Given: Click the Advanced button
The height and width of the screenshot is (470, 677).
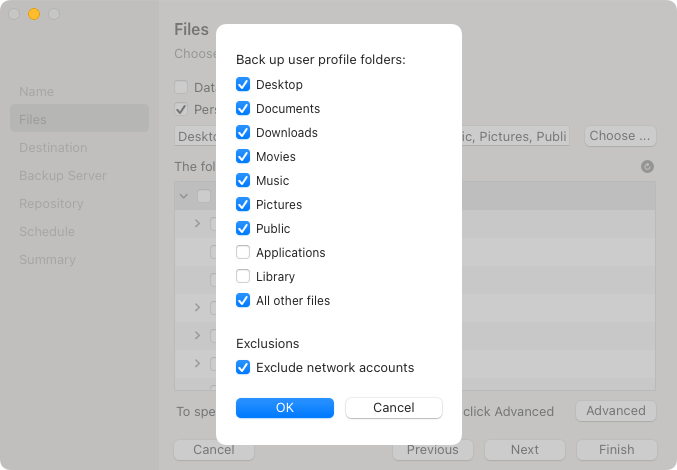Looking at the screenshot, I should tap(615, 411).
